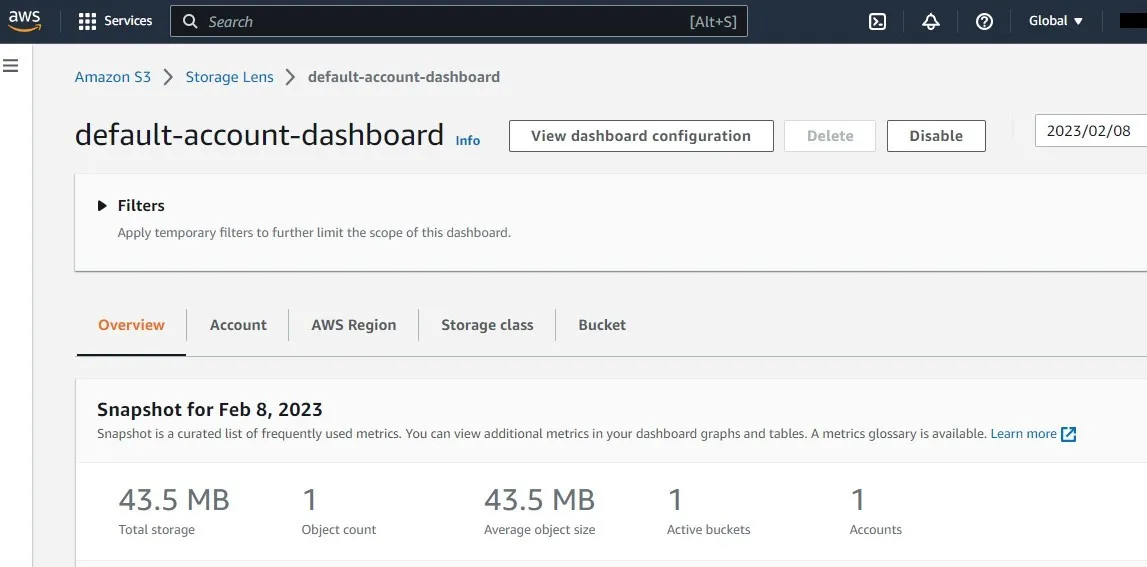Click the Average object size 43.5 MB value

click(x=539, y=500)
